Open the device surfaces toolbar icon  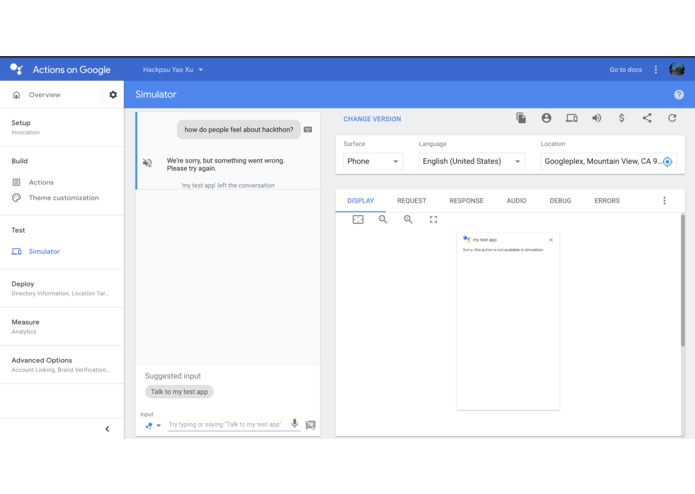pyautogui.click(x=572, y=118)
